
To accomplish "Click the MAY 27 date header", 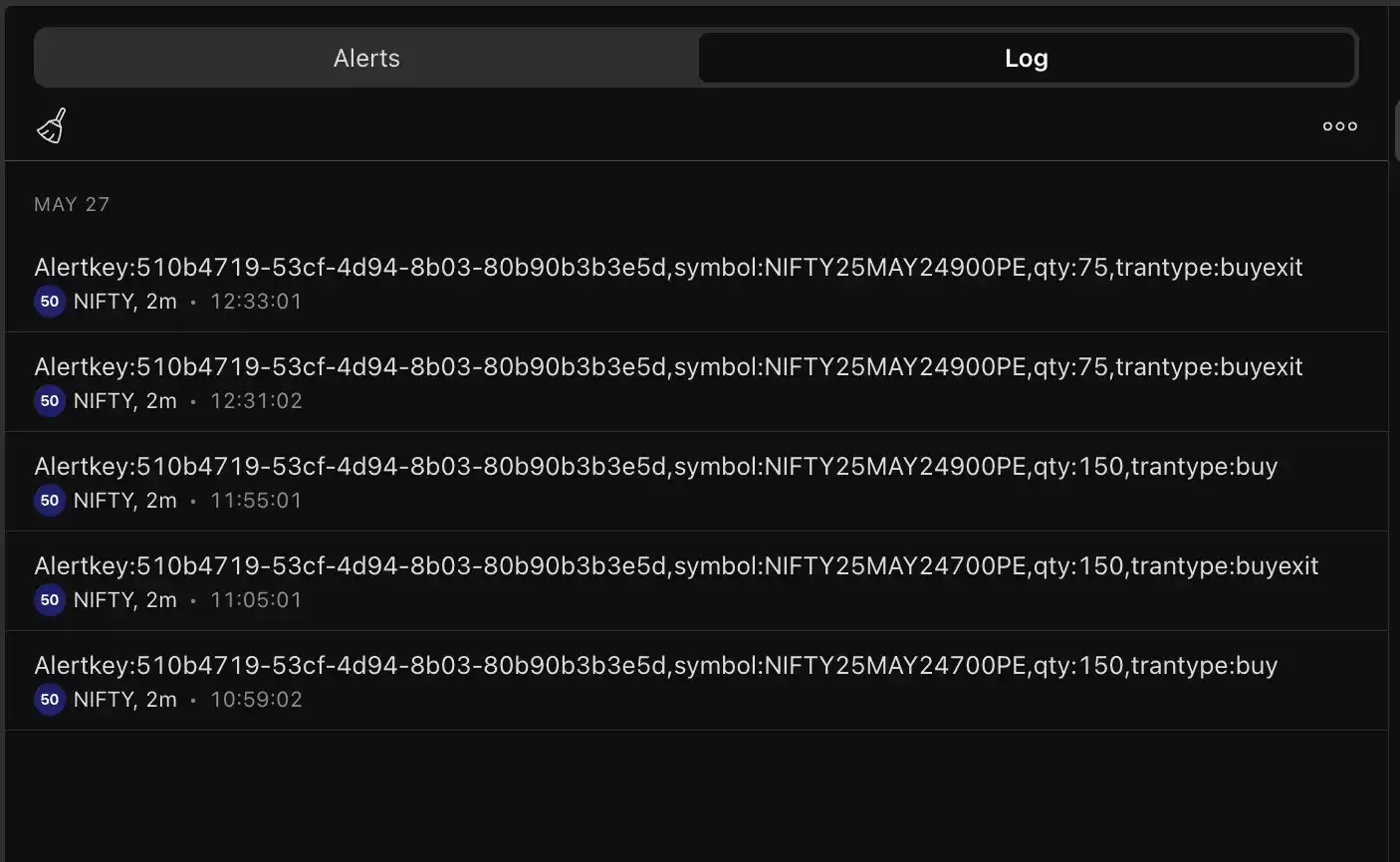I will pos(72,204).
